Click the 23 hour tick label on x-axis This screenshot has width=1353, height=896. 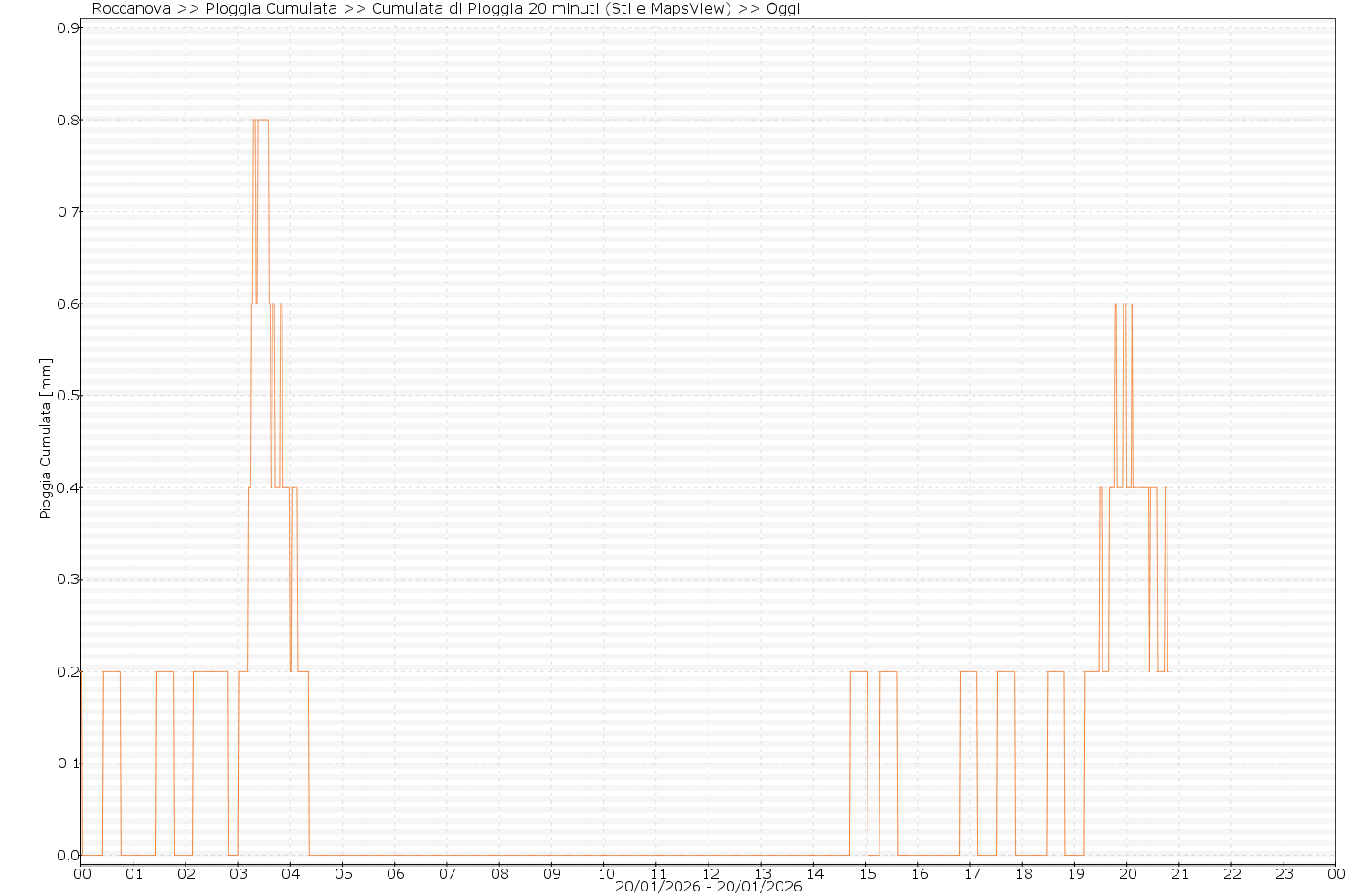pyautogui.click(x=1283, y=872)
